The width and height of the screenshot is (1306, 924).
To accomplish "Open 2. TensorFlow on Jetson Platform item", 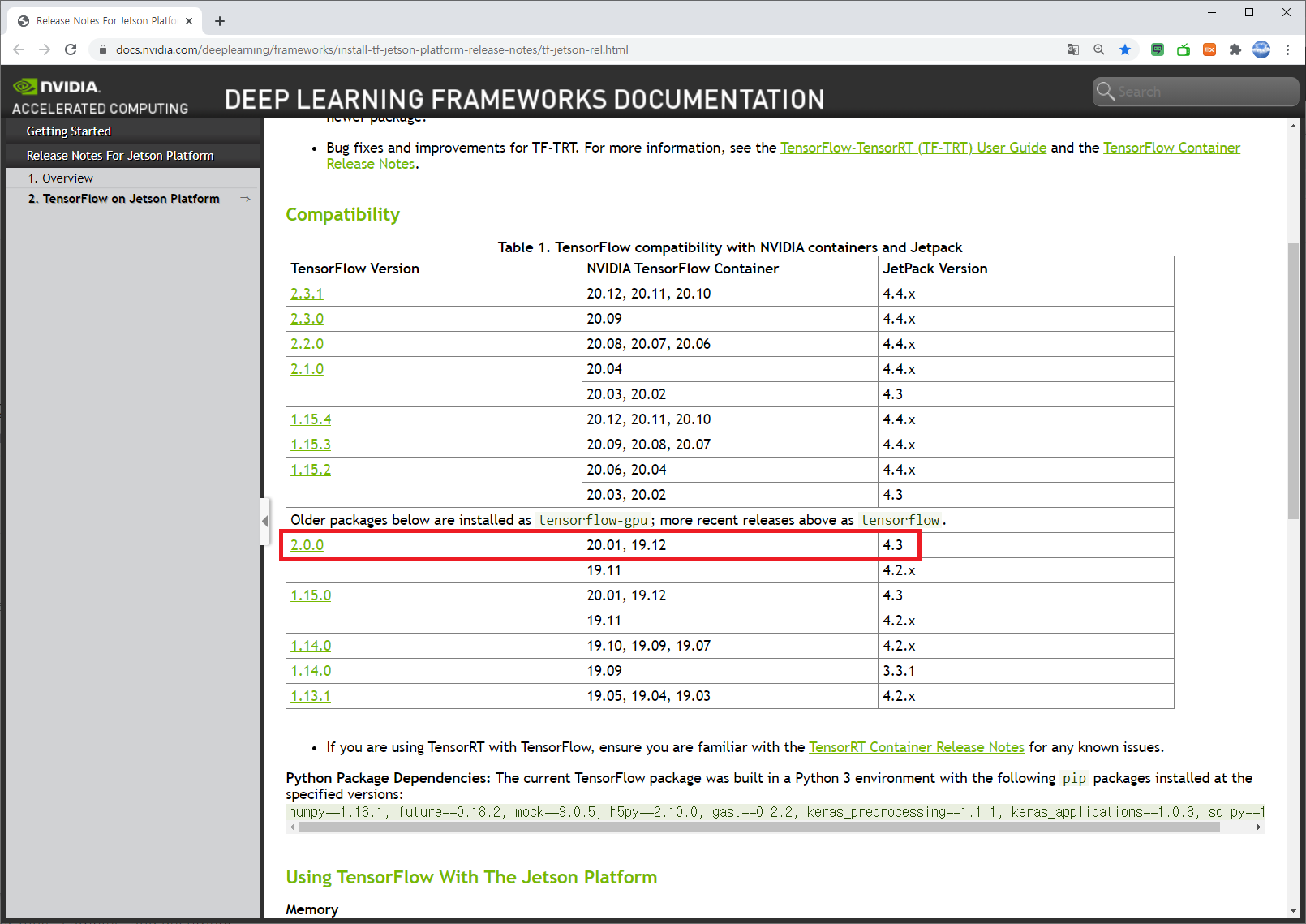I will pyautogui.click(x=124, y=199).
